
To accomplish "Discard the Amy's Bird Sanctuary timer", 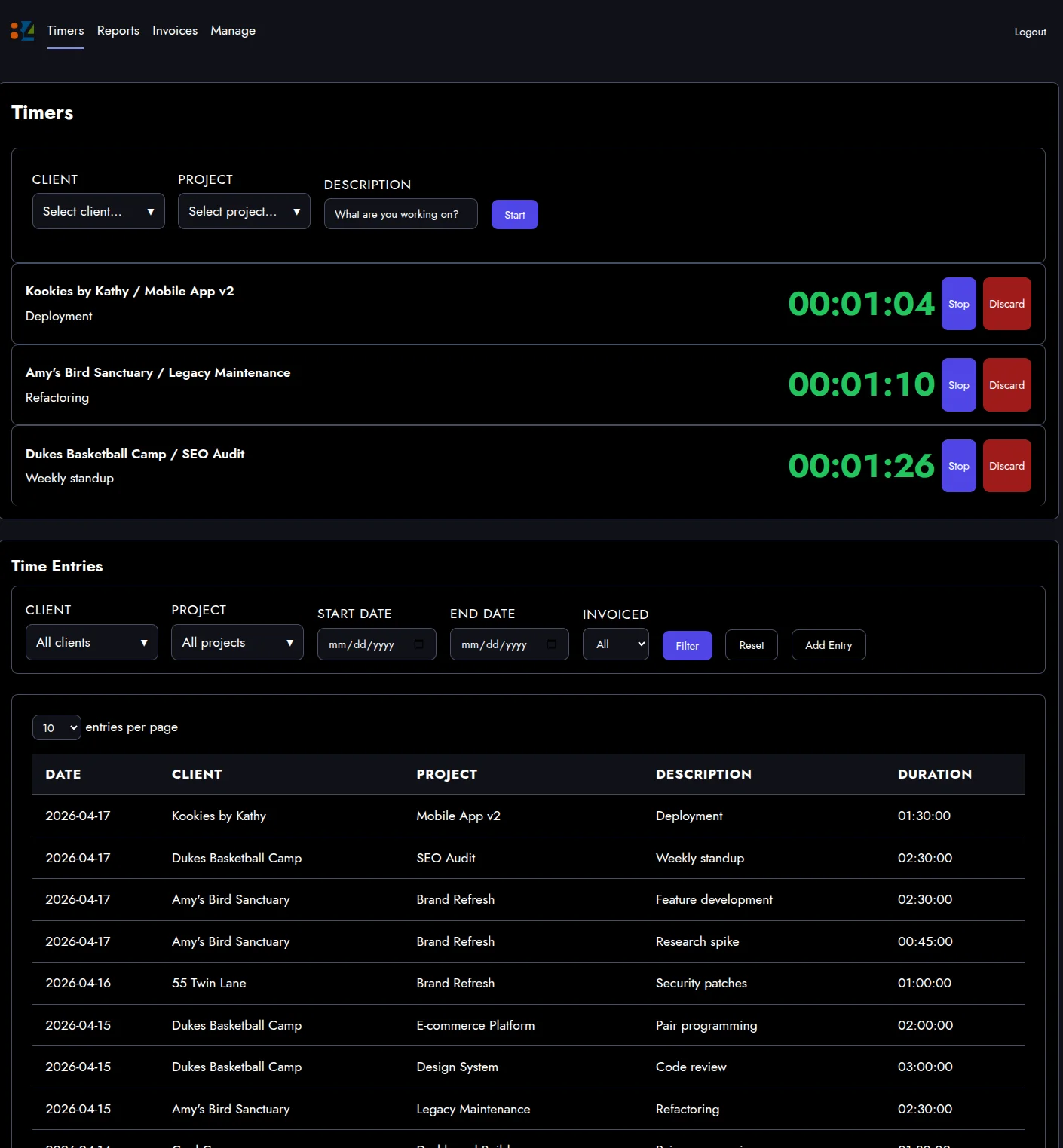I will 1006,385.
